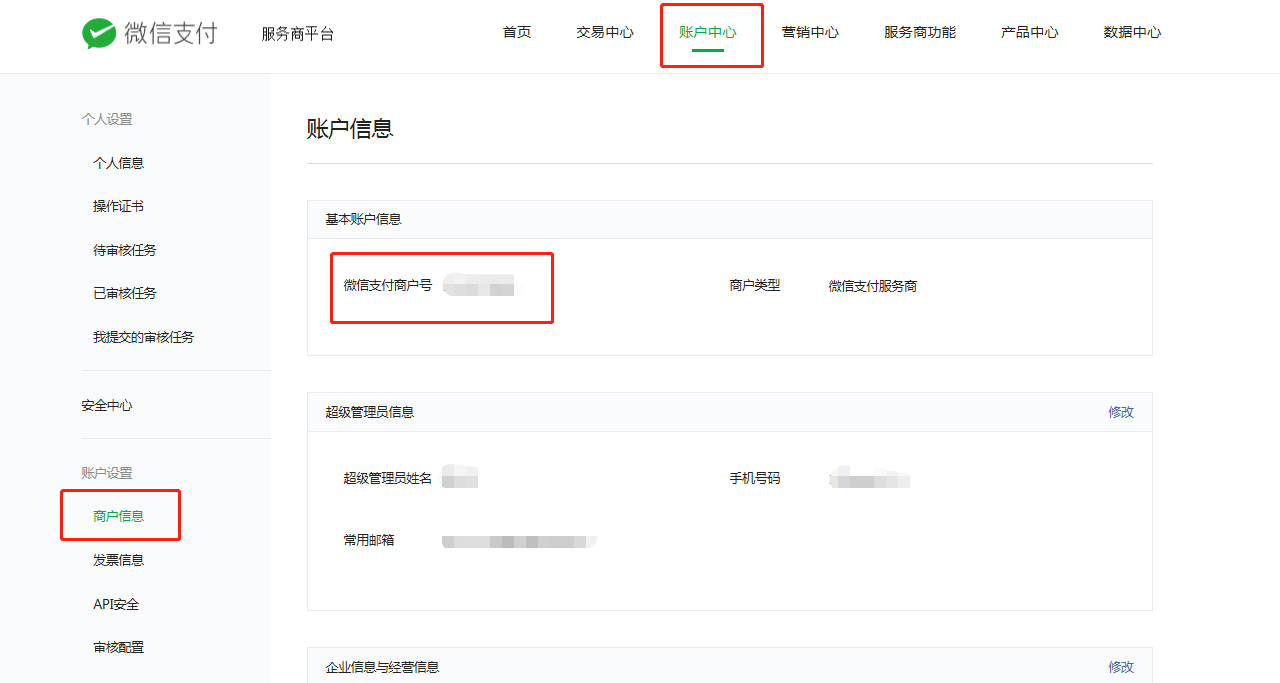Click the 商户类型 label
The width and height of the screenshot is (1280, 683).
coord(755,285)
